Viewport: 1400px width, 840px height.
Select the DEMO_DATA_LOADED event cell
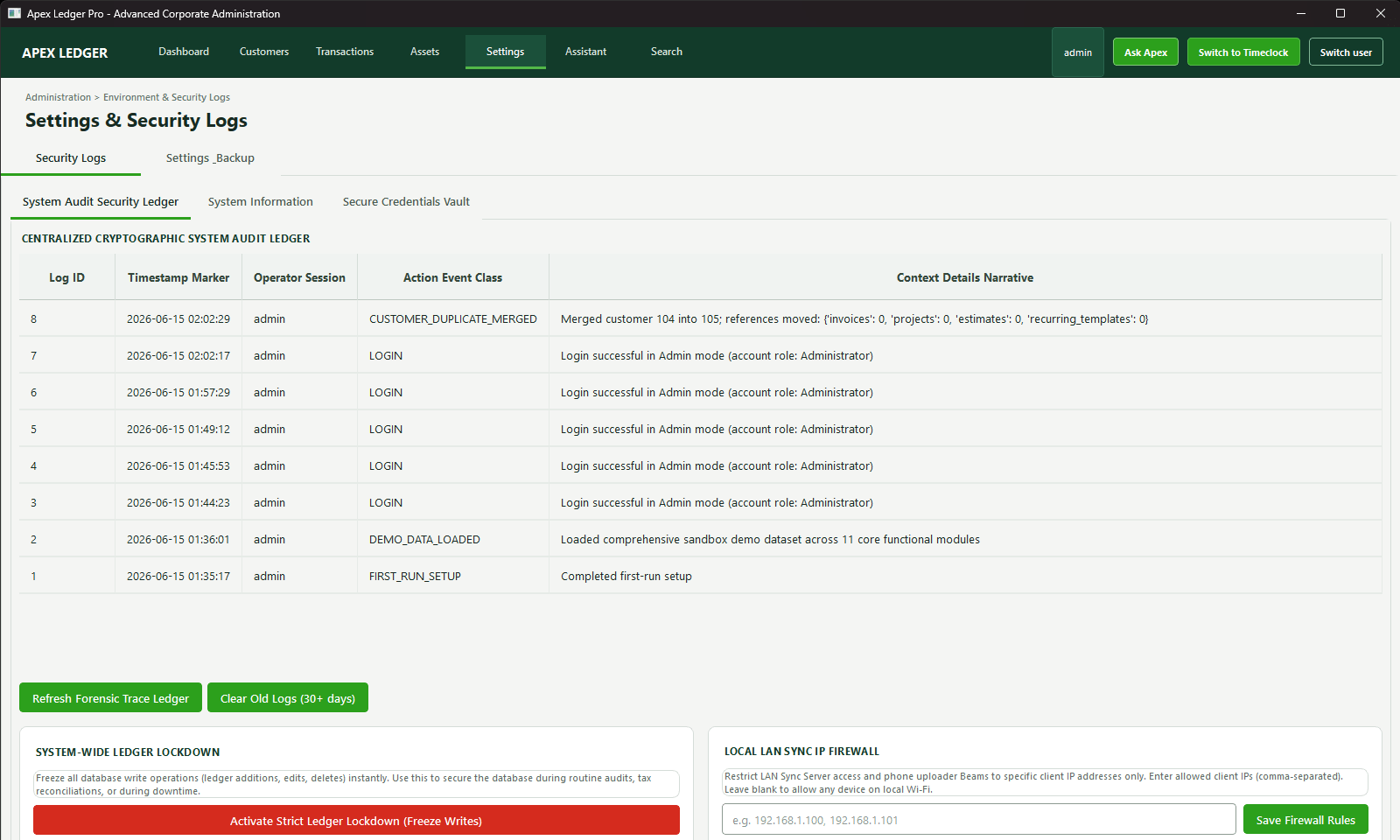coord(453,540)
